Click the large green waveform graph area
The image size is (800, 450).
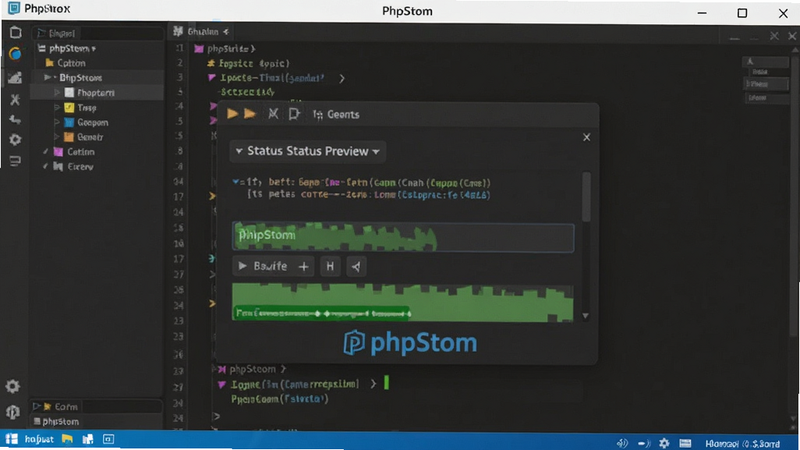point(403,302)
